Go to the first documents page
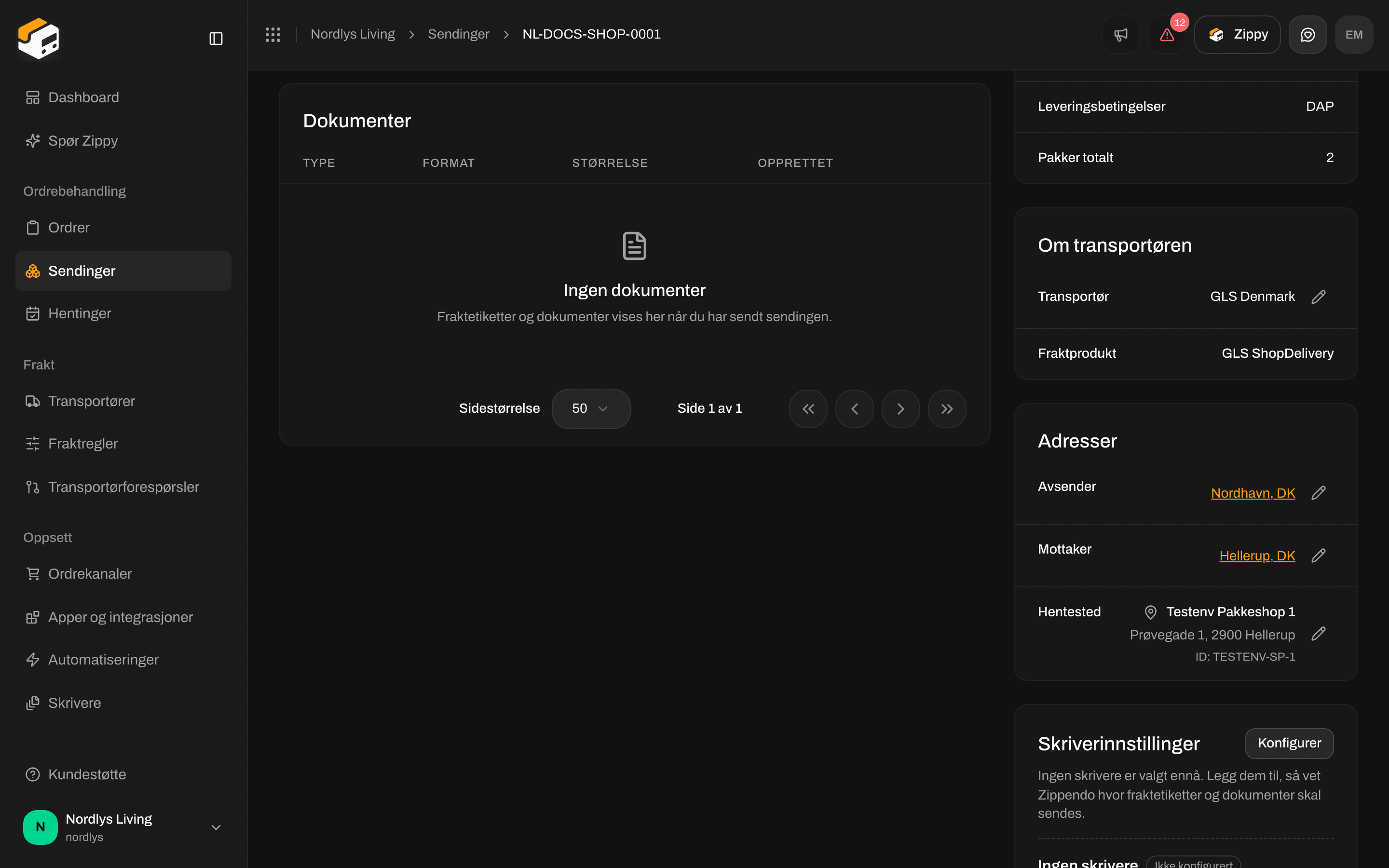The height and width of the screenshot is (868, 1389). [808, 409]
